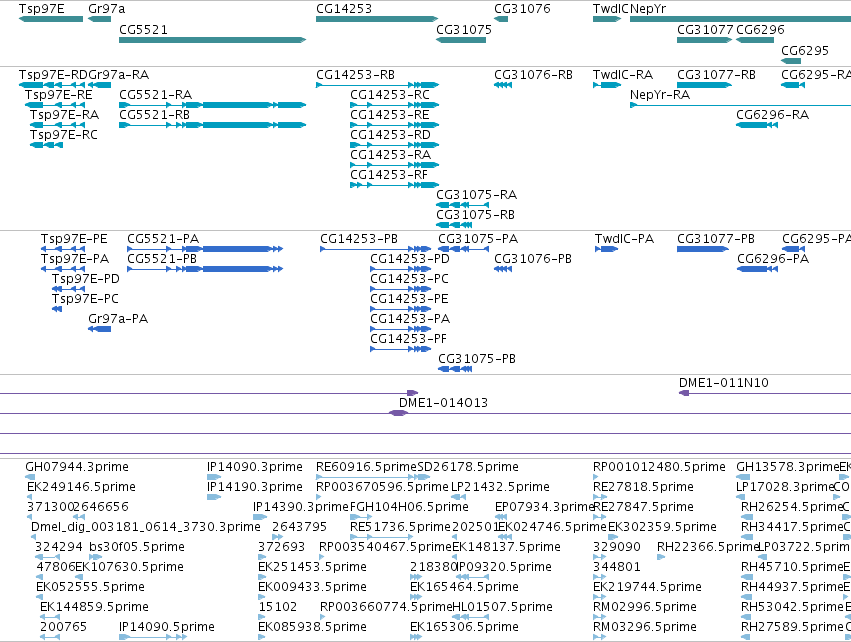Click EST label HL01507.5prime
851x642 pixels.
pos(503,607)
